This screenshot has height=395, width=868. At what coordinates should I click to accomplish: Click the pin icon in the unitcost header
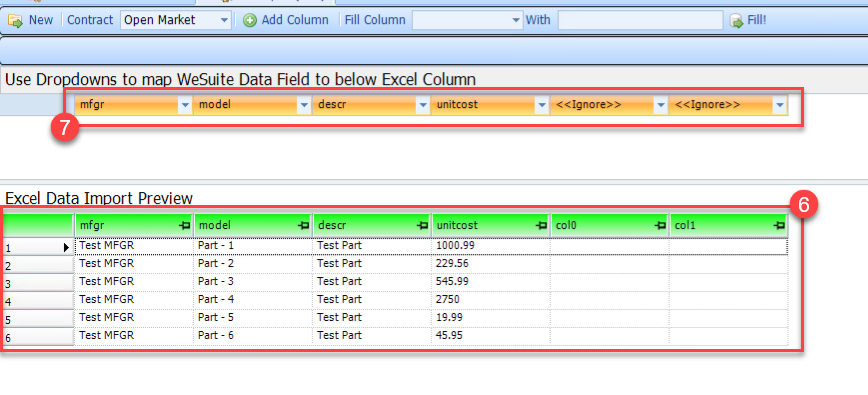click(541, 225)
